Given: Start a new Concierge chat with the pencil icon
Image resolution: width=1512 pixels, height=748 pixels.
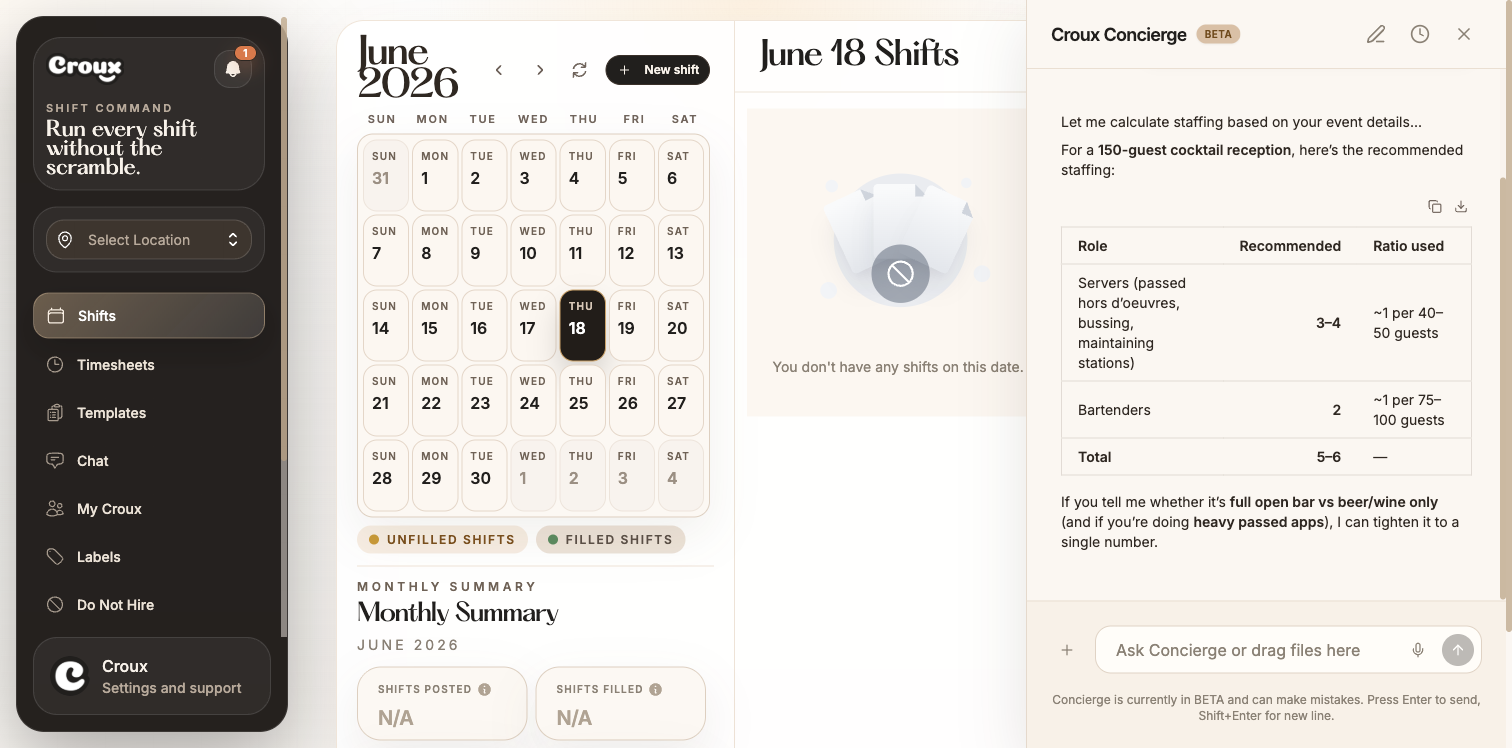Looking at the screenshot, I should tap(1376, 34).
